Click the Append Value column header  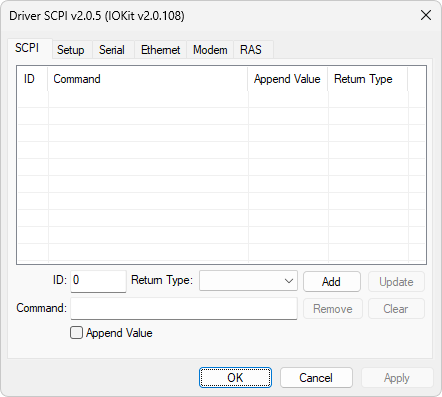click(x=288, y=79)
